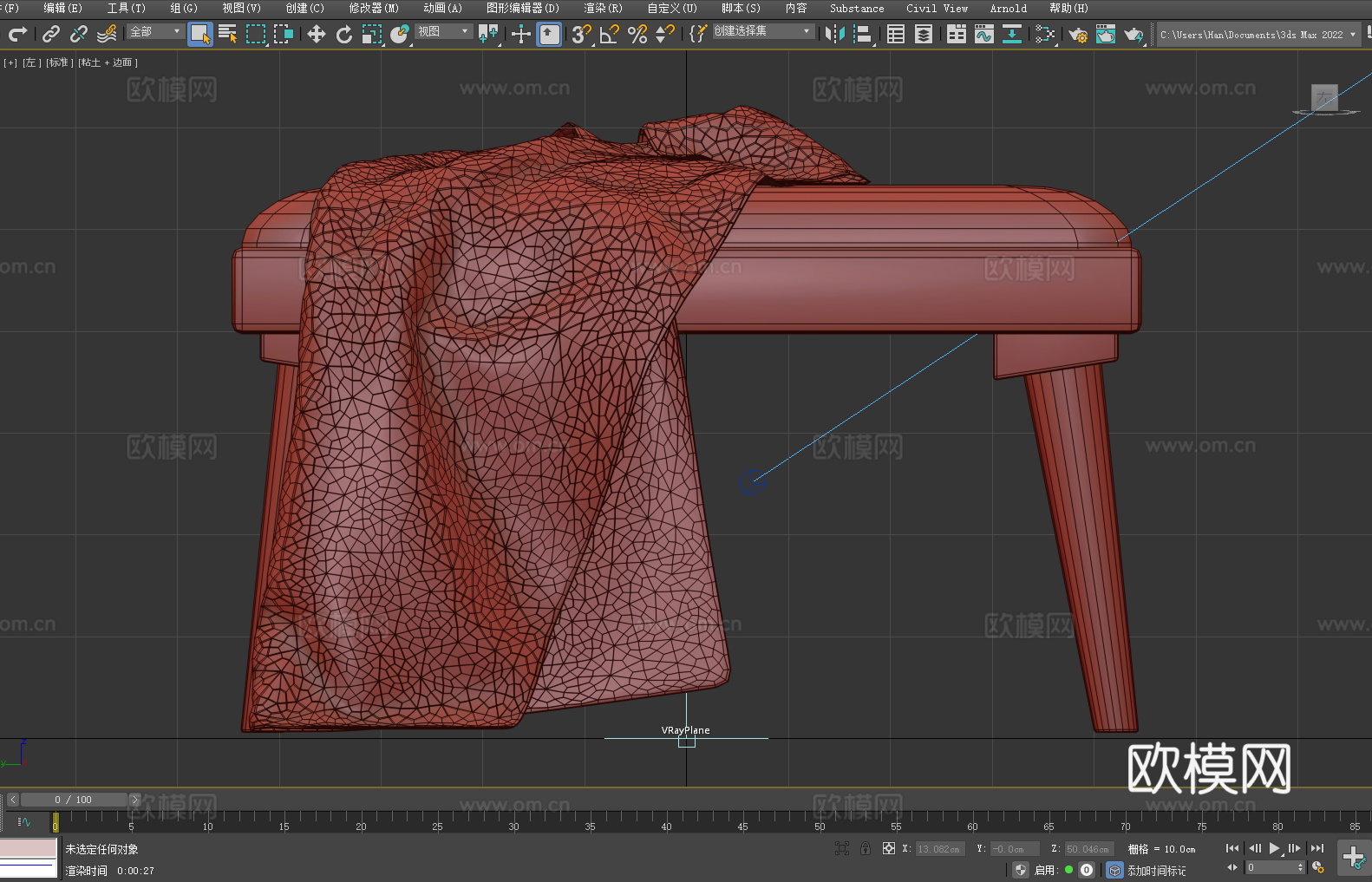
Task: Toggle Absolute/Offset transform type-in mode
Action: click(889, 848)
